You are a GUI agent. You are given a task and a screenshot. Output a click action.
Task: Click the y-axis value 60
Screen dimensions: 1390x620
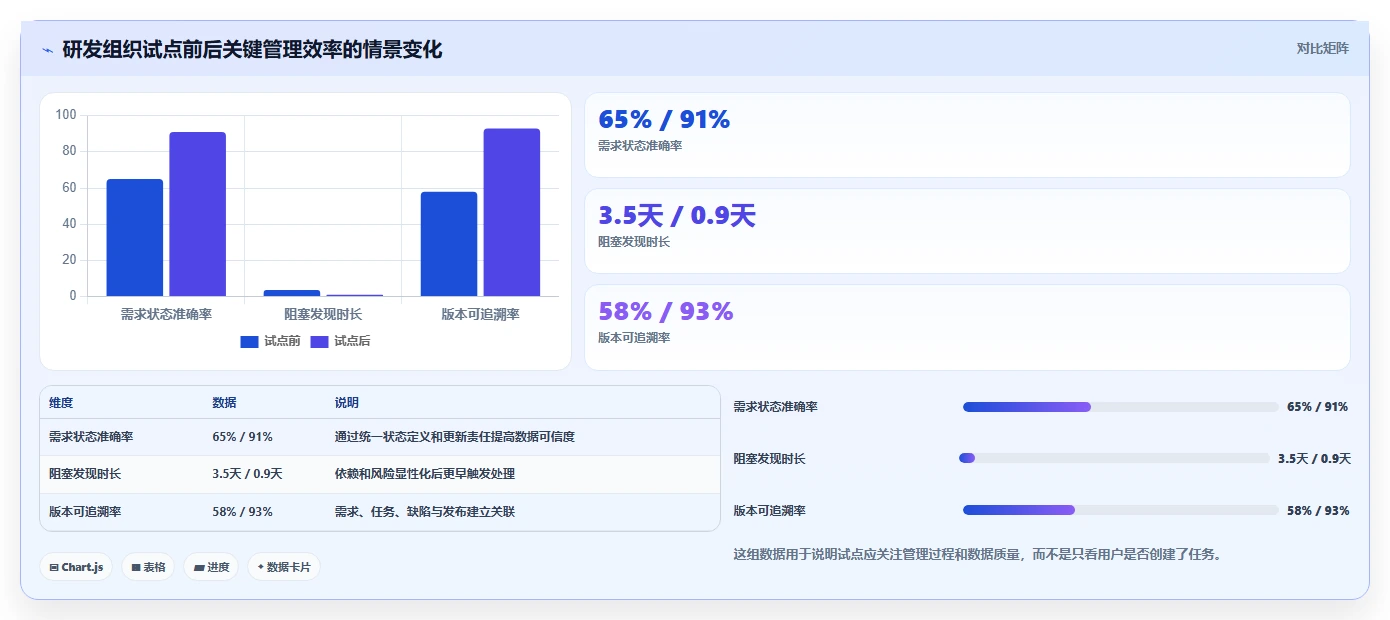(x=69, y=187)
